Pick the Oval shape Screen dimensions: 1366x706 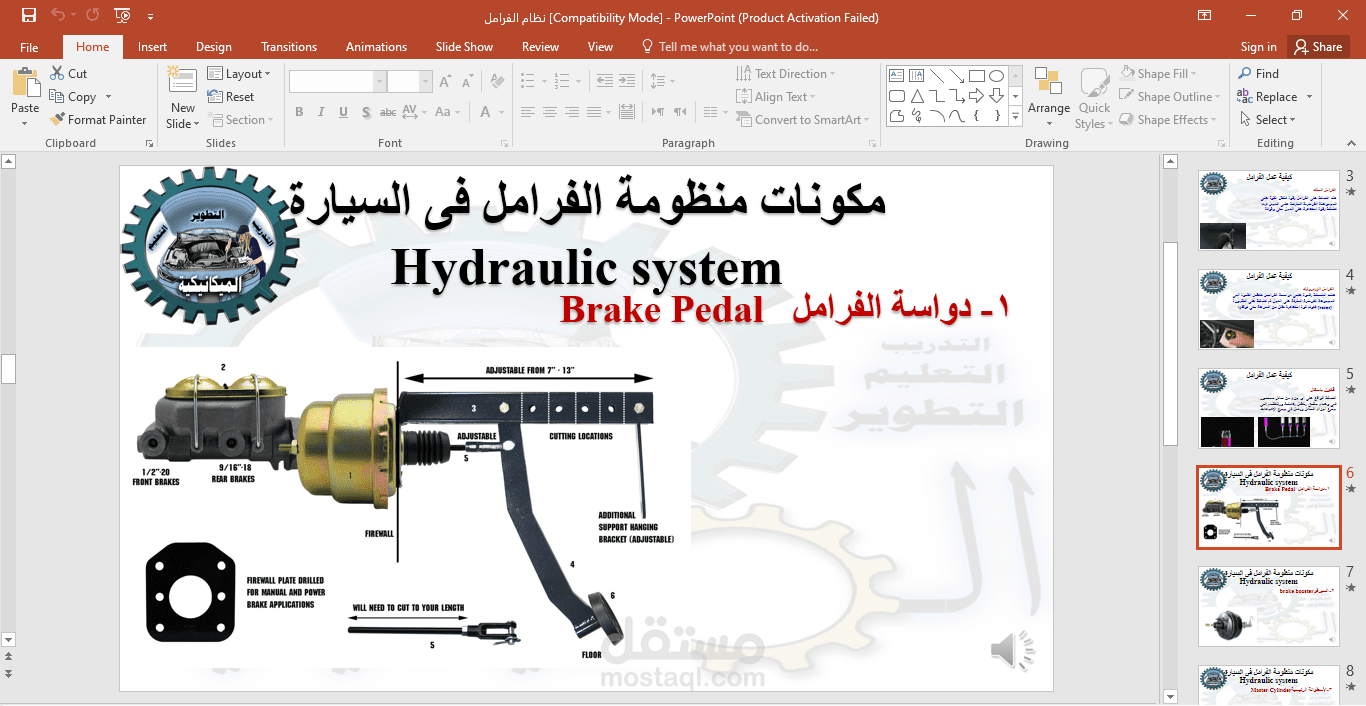(x=996, y=75)
